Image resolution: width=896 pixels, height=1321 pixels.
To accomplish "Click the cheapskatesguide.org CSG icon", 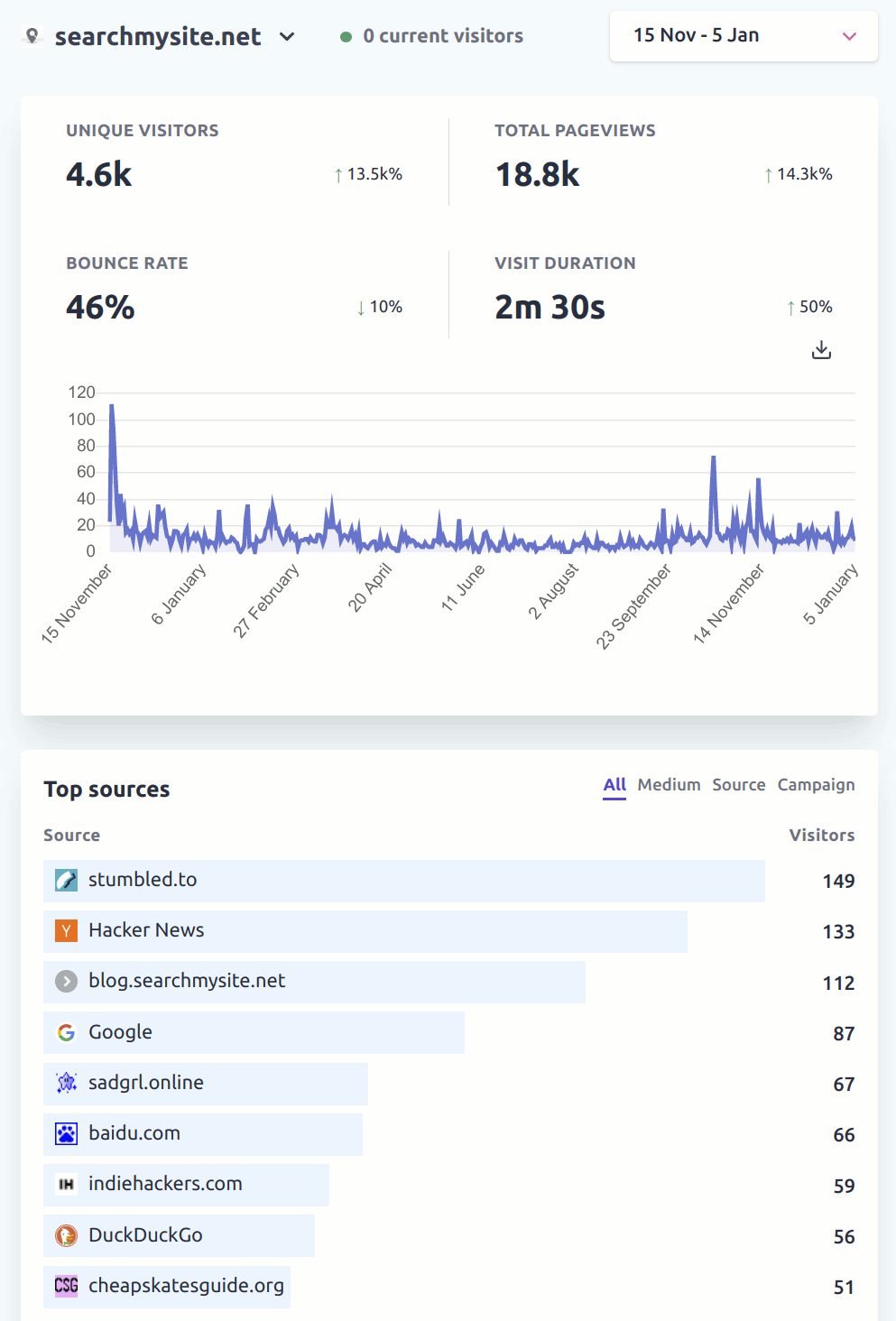I will [x=67, y=1285].
